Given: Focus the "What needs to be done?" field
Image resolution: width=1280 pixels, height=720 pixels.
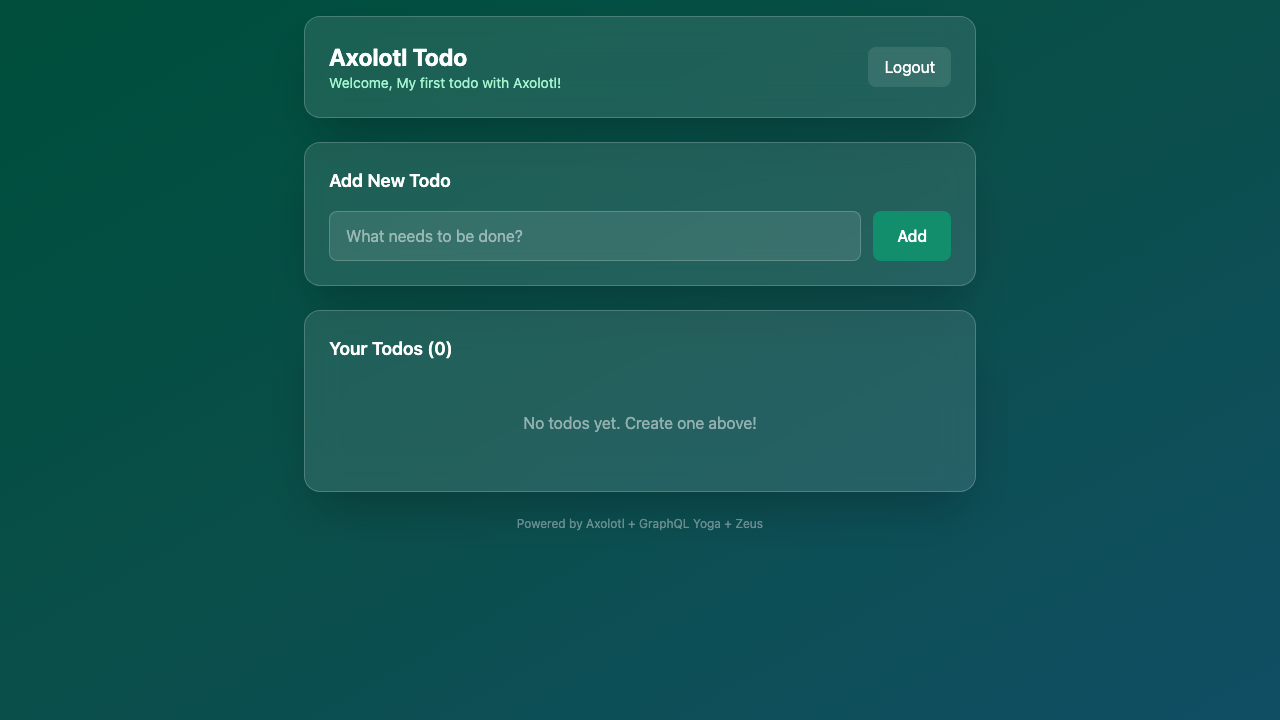Looking at the screenshot, I should point(594,236).
